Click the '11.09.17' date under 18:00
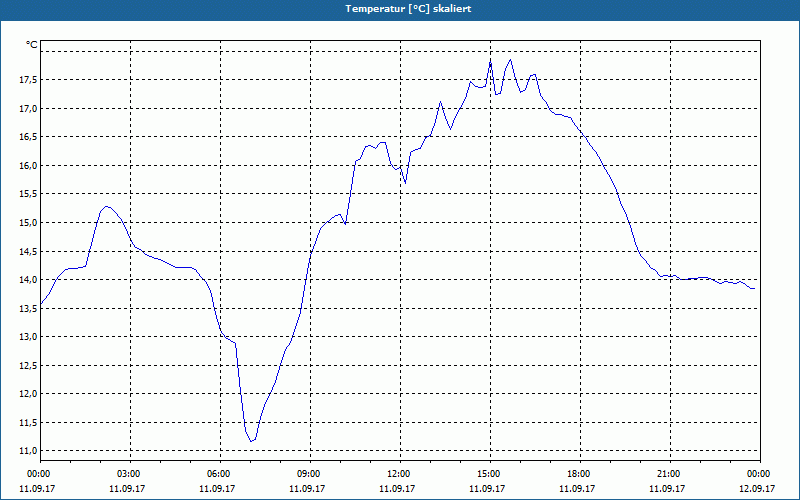 pyautogui.click(x=577, y=488)
